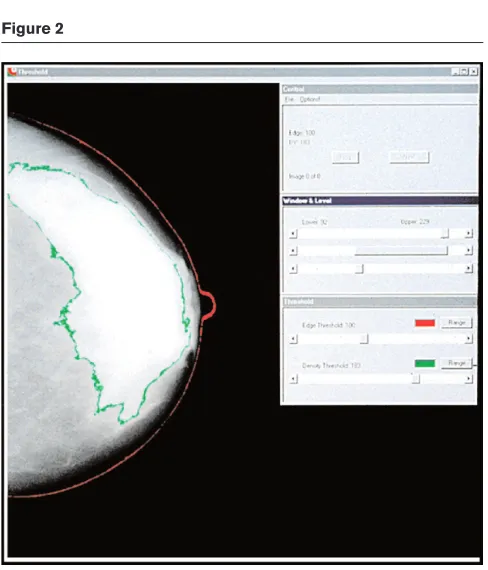The height and width of the screenshot is (570, 488).
Task: Click left arrow of middle Window & Level slider
Action: point(293,250)
